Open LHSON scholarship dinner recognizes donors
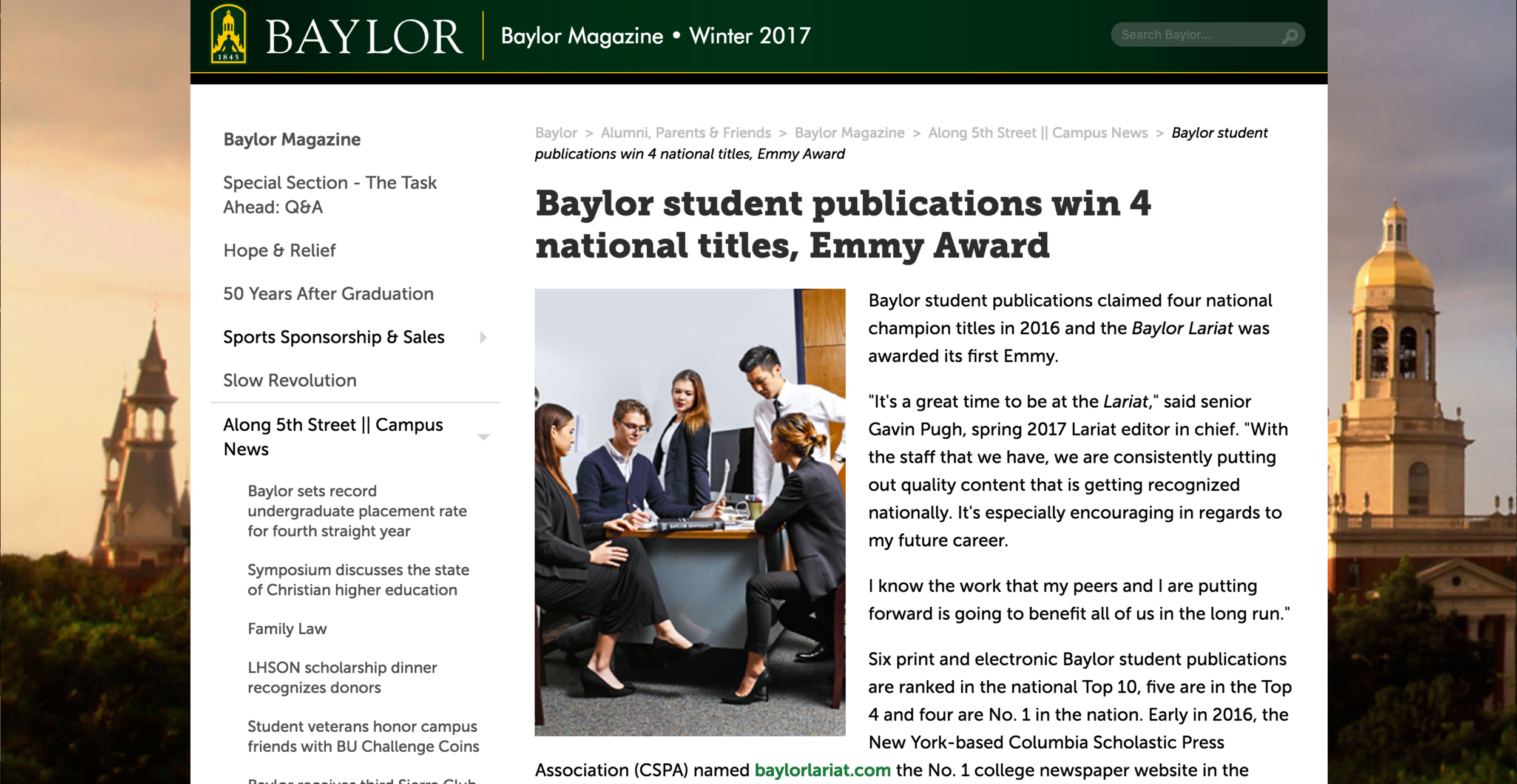The image size is (1517, 784). 342,677
